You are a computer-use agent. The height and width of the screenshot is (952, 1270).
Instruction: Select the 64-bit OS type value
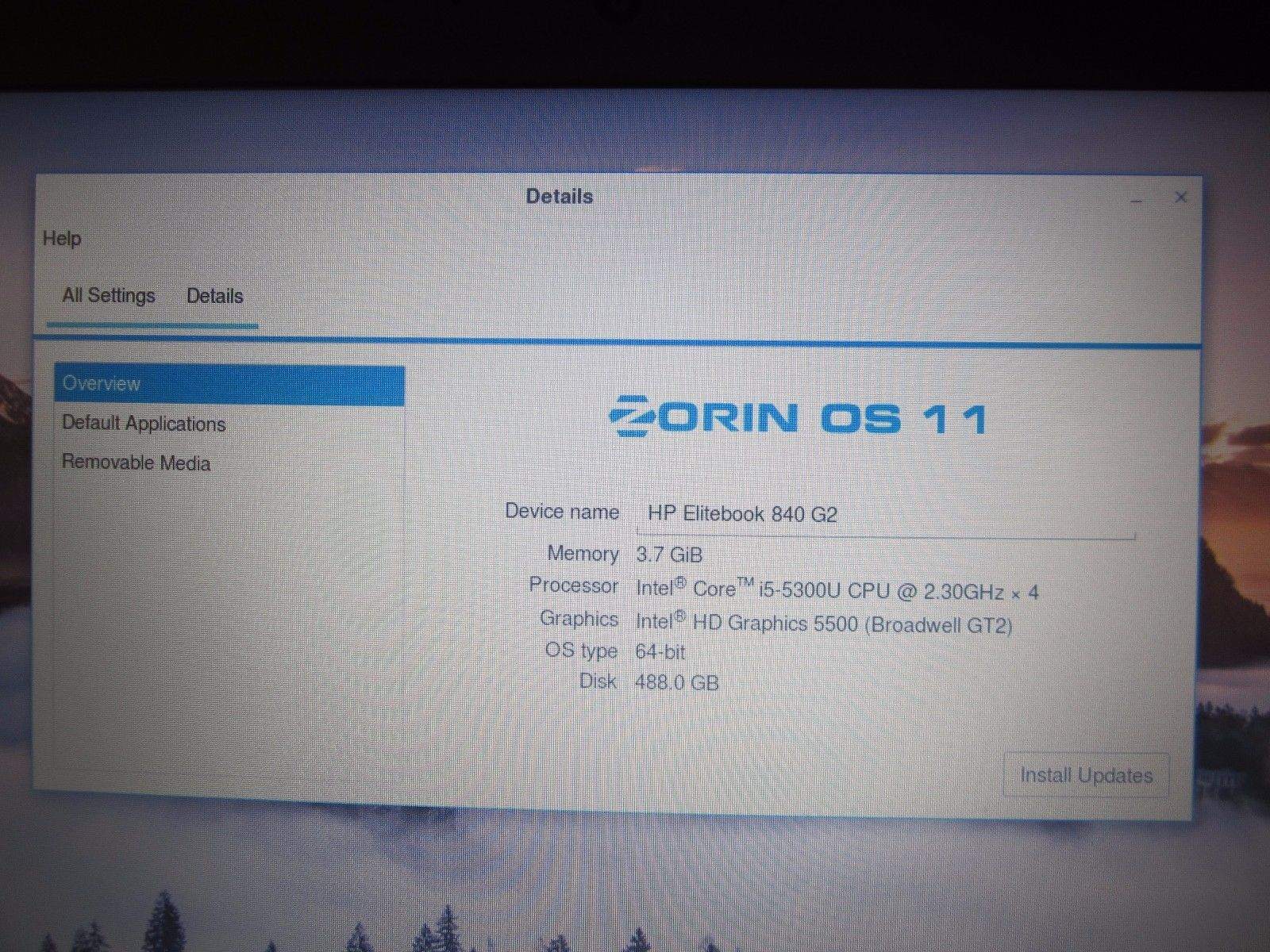pos(660,652)
